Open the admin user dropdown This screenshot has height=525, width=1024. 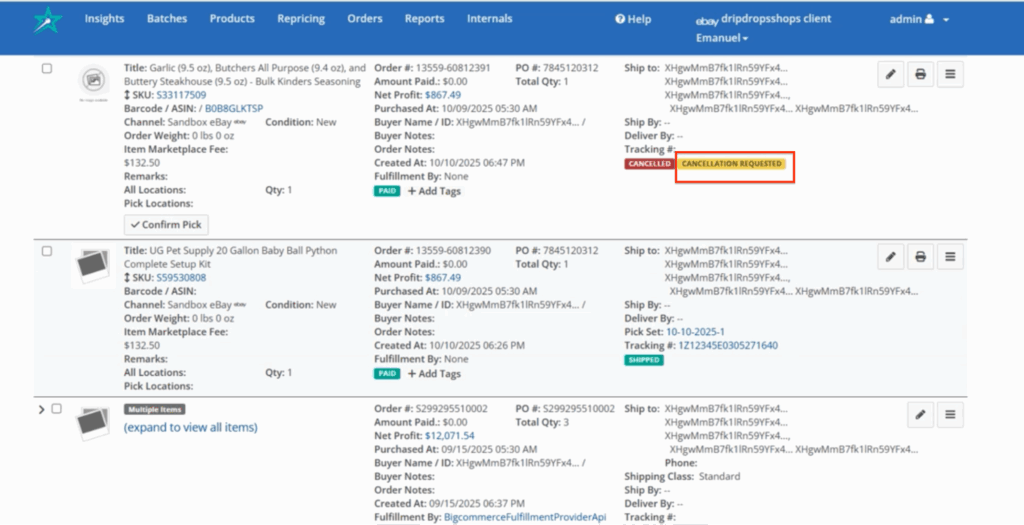[919, 19]
